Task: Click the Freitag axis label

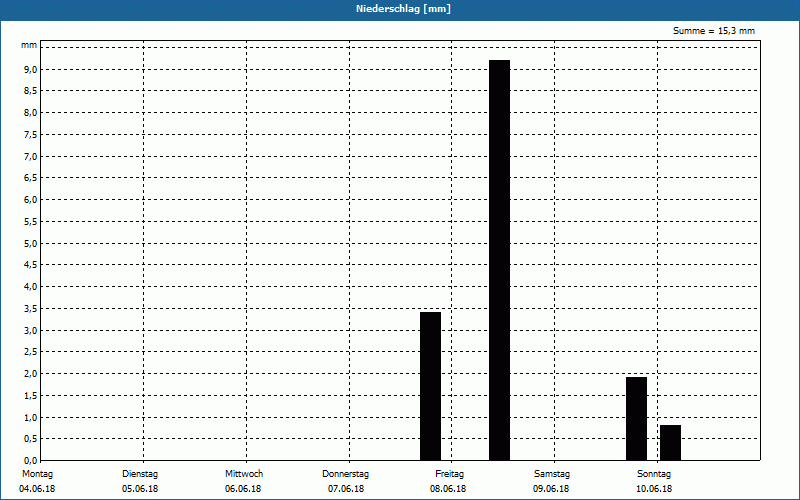Action: (449, 473)
